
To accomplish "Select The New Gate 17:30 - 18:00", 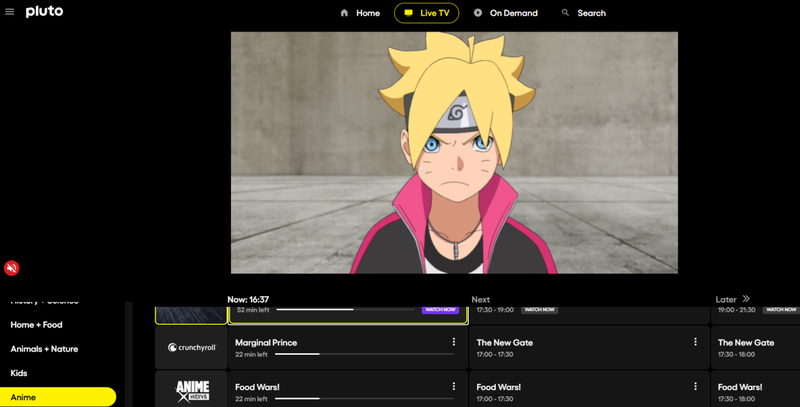I will tap(756, 348).
